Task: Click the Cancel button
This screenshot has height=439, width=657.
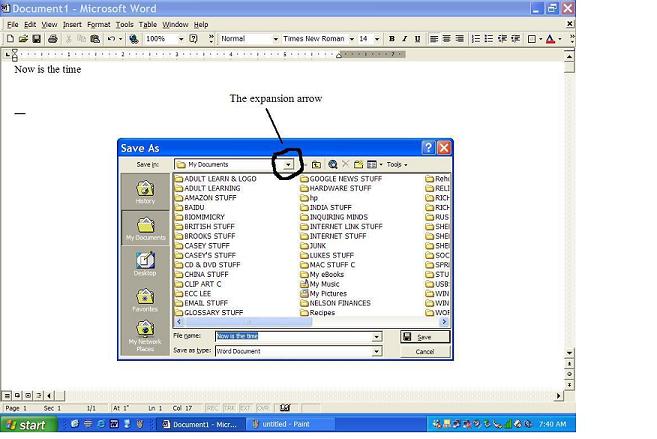Action: tap(424, 351)
